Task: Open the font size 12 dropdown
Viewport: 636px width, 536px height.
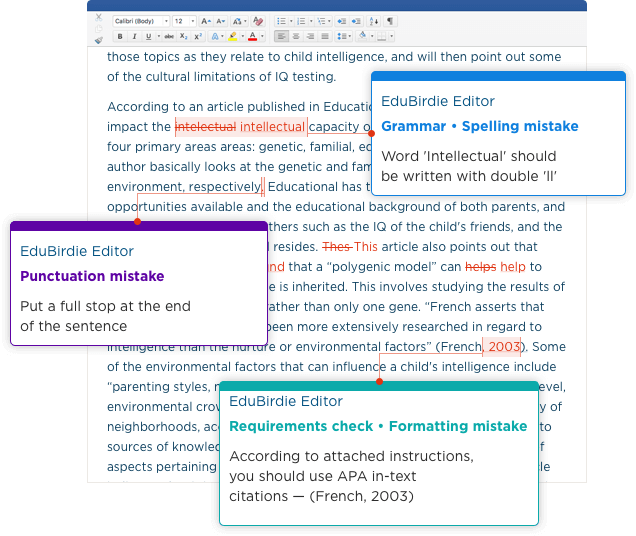Action: coord(183,21)
